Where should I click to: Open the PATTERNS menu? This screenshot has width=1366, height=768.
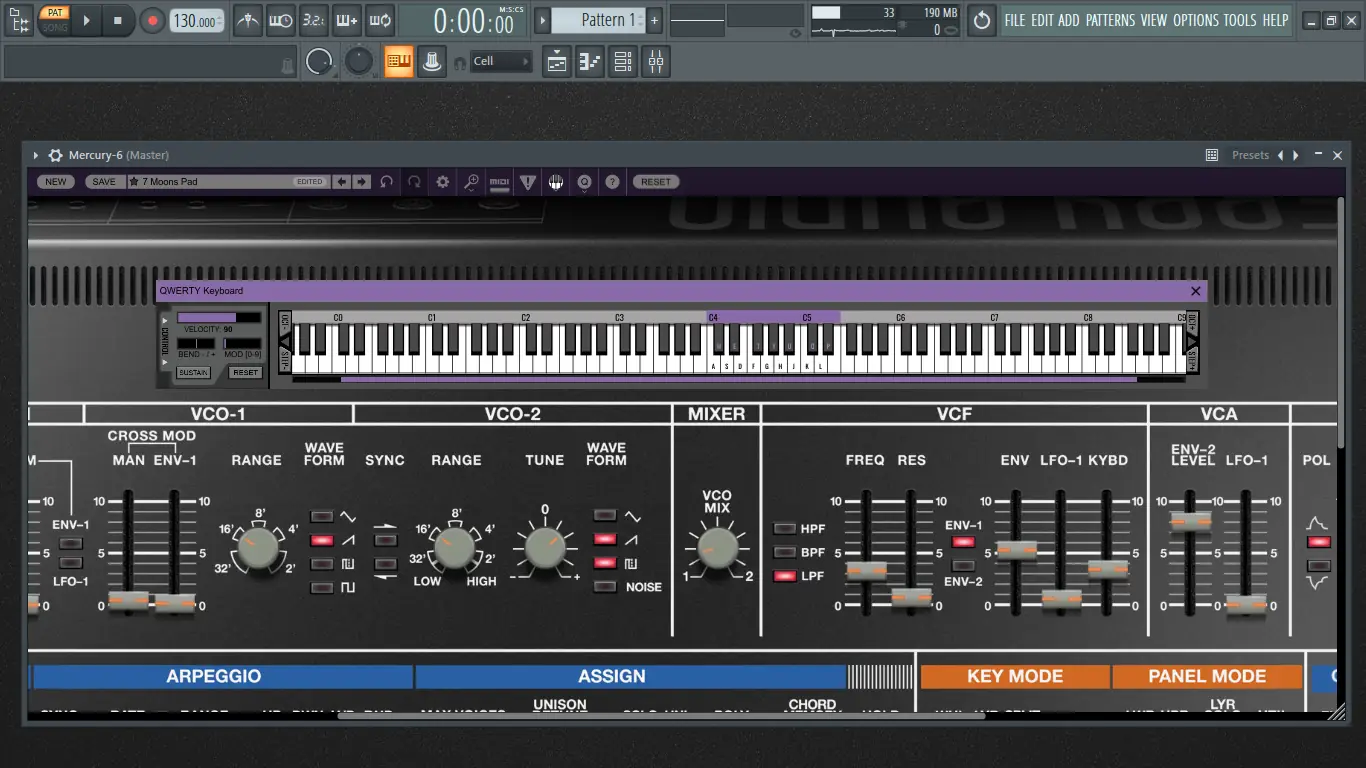coord(1111,20)
